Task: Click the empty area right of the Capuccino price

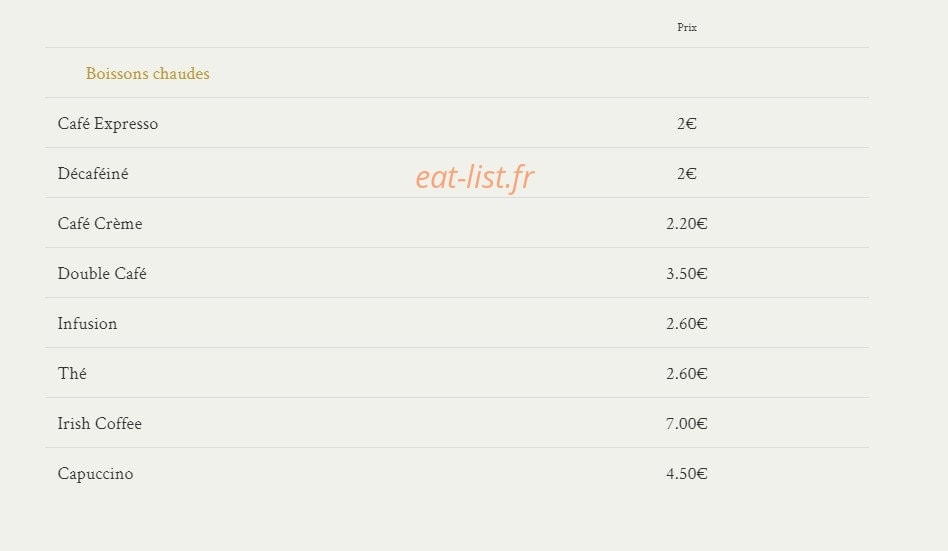Action: (x=788, y=474)
